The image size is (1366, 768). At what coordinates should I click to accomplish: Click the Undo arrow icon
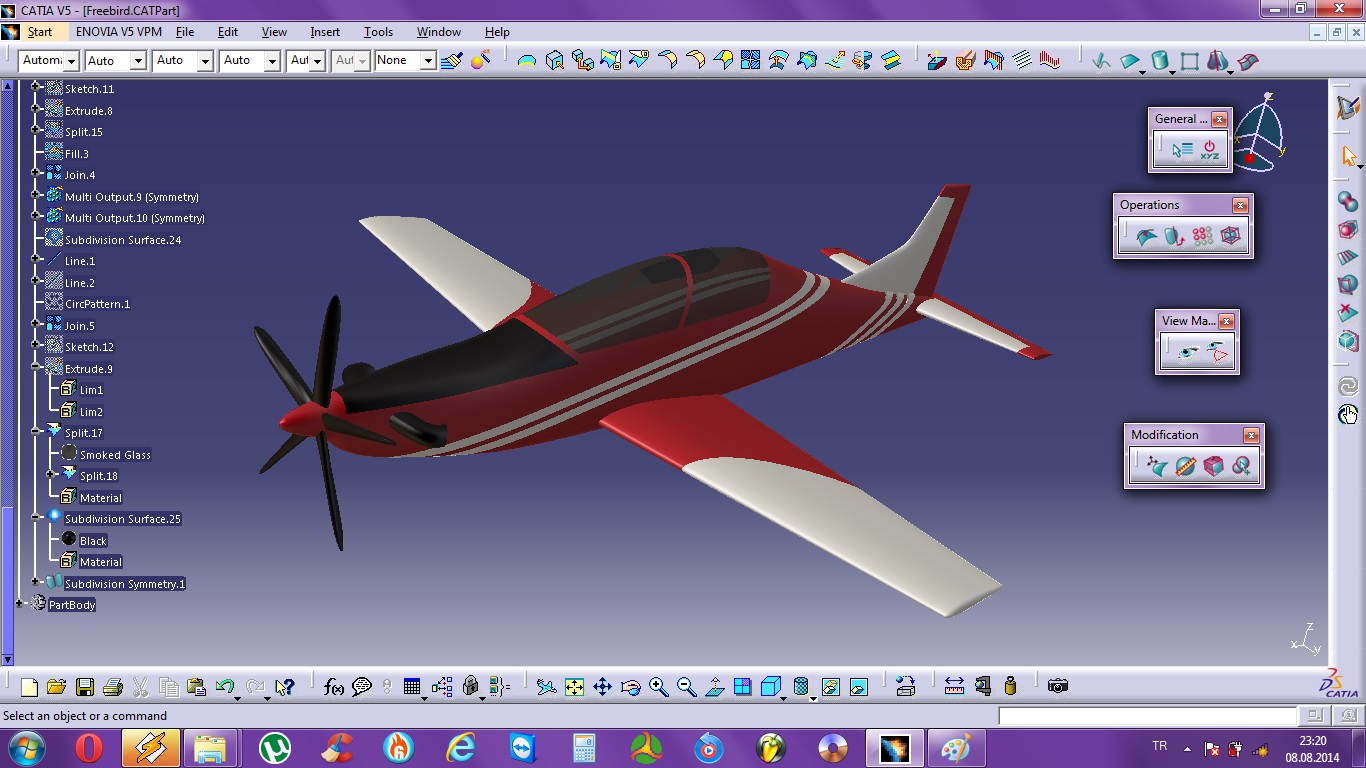pyautogui.click(x=225, y=687)
